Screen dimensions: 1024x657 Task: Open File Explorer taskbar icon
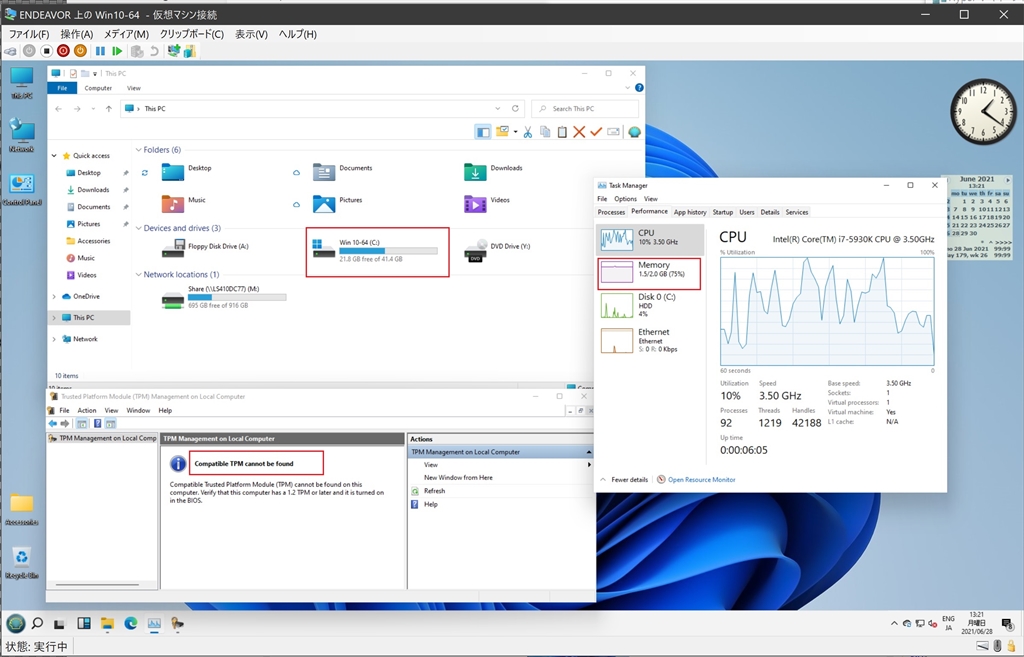(x=107, y=624)
